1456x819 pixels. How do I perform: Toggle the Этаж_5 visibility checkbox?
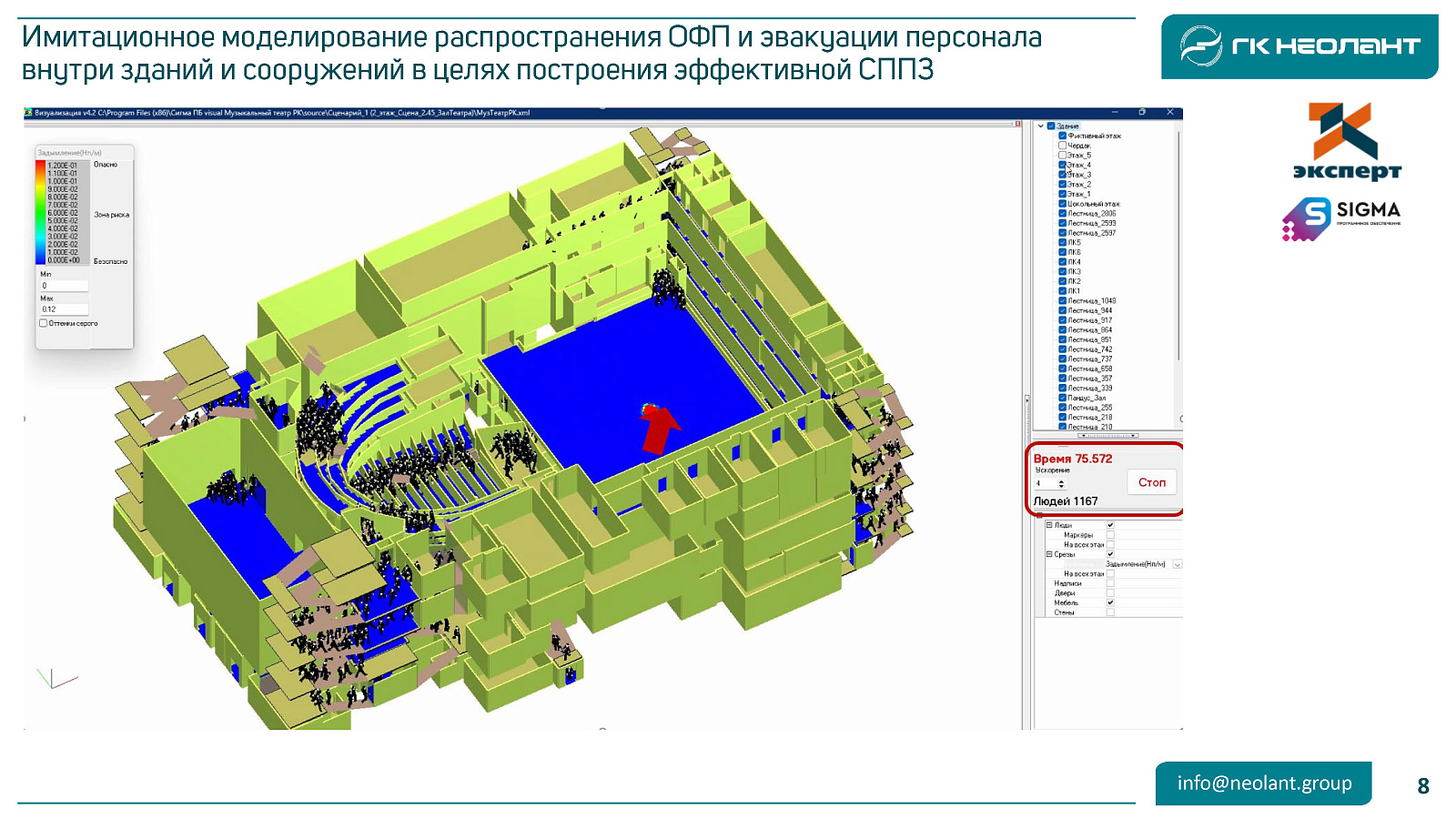pyautogui.click(x=1062, y=156)
